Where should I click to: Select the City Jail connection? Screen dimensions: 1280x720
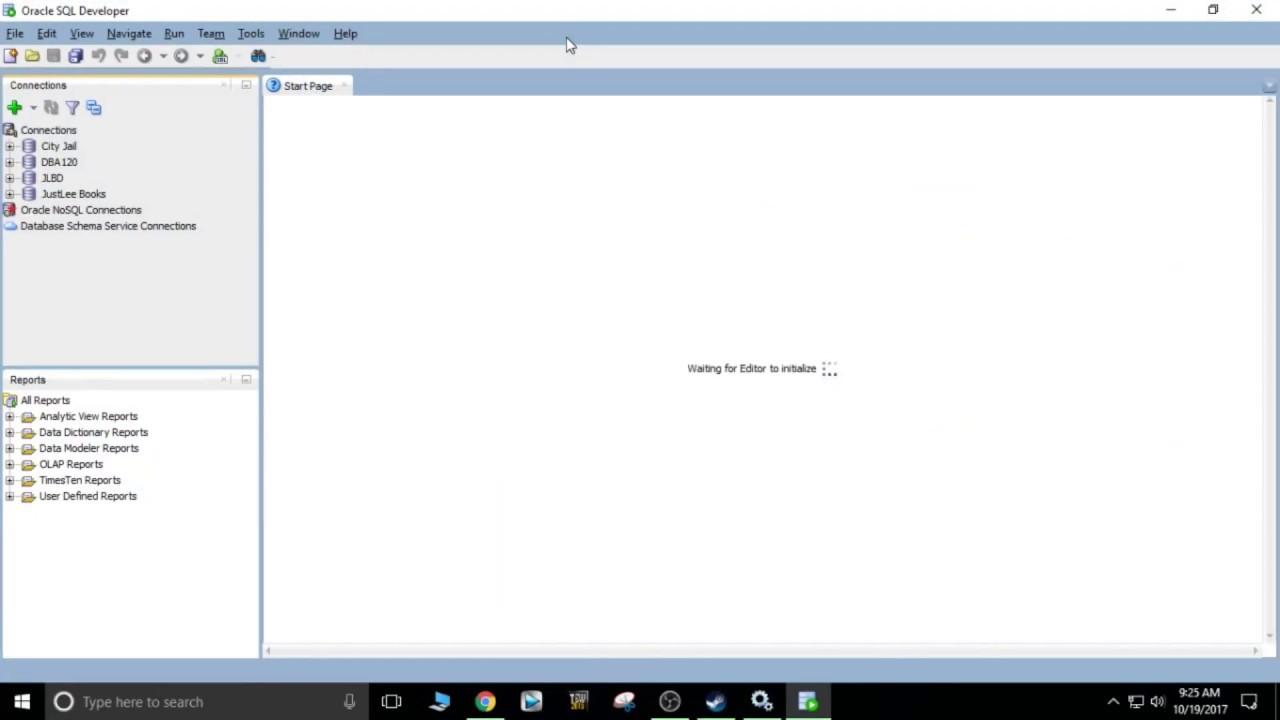pos(58,146)
